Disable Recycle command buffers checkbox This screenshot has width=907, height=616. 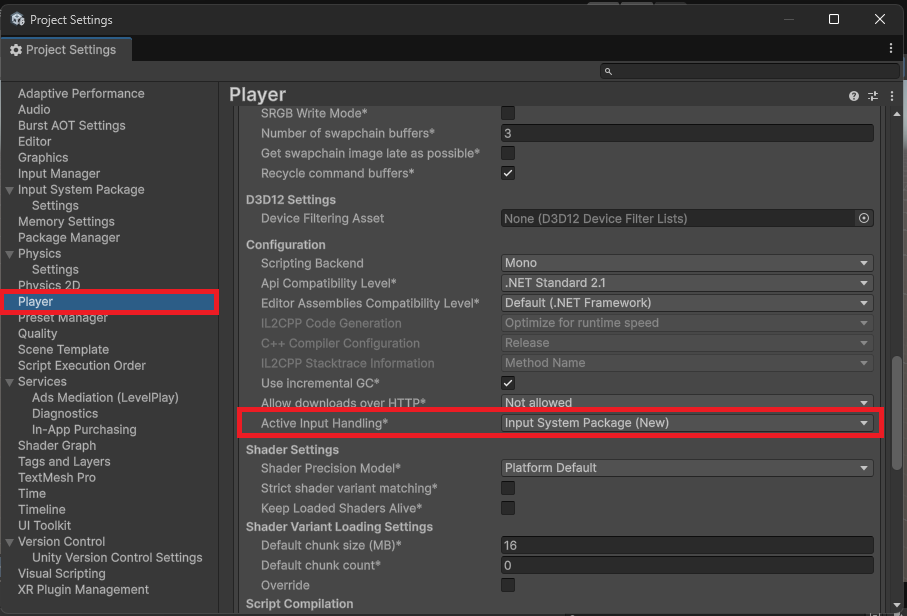[508, 173]
